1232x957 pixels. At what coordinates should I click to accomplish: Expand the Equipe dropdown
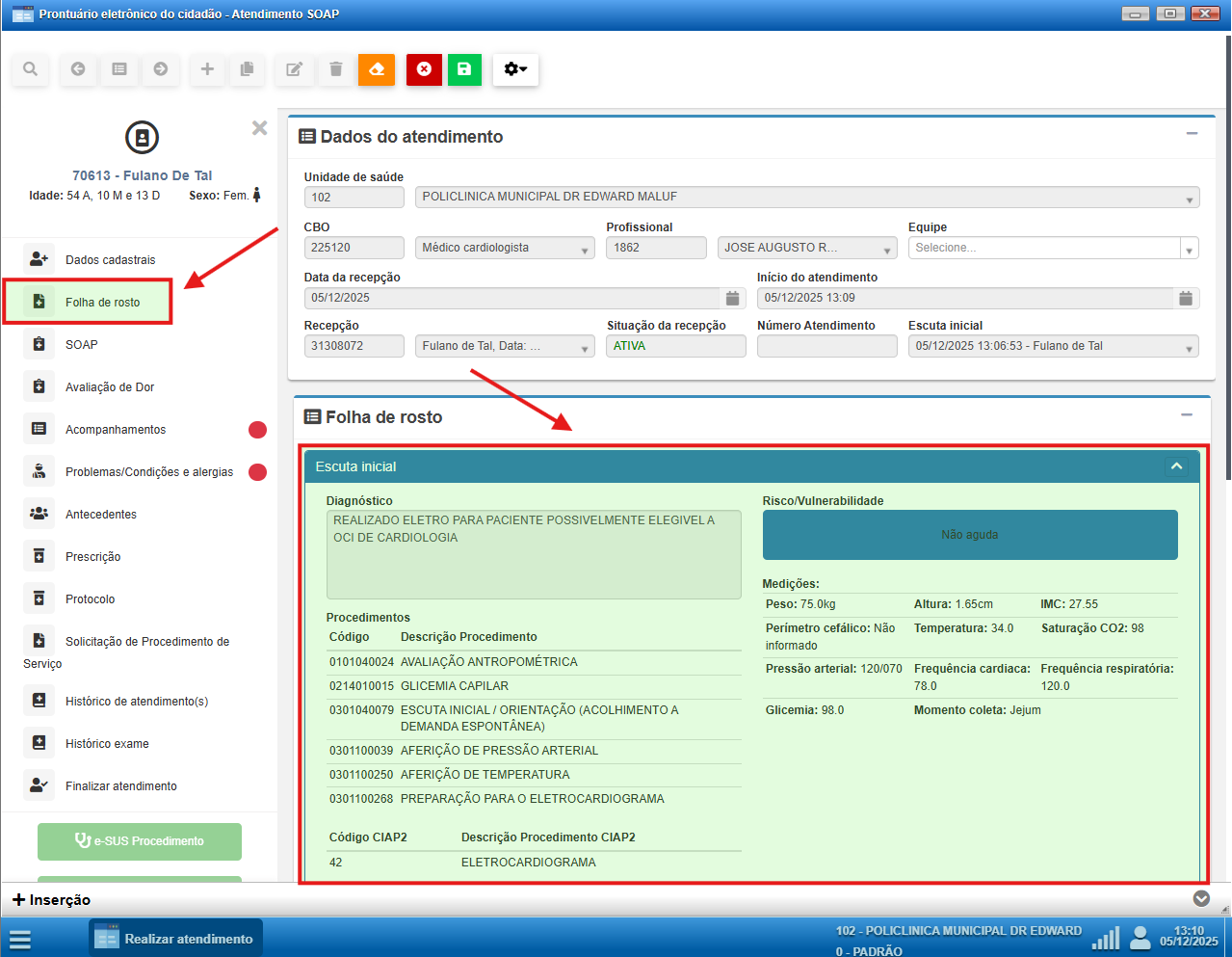coord(1189,249)
